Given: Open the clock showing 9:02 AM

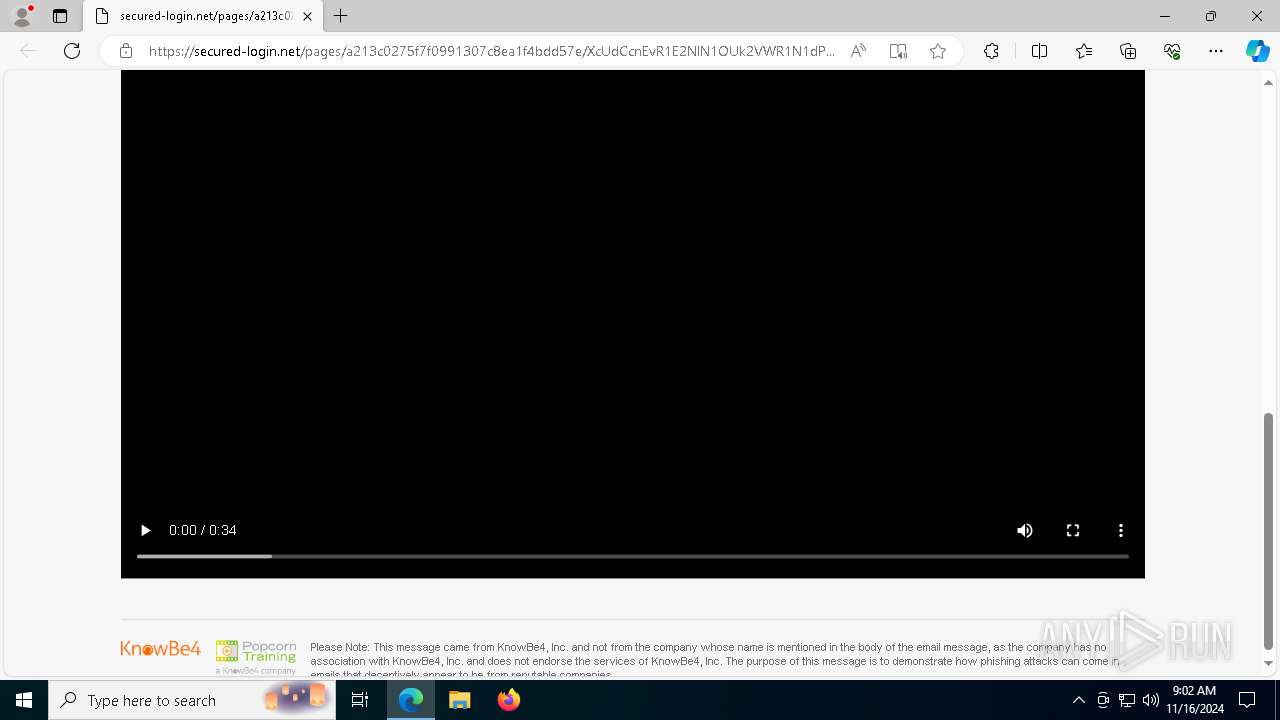Looking at the screenshot, I should click(x=1195, y=700).
